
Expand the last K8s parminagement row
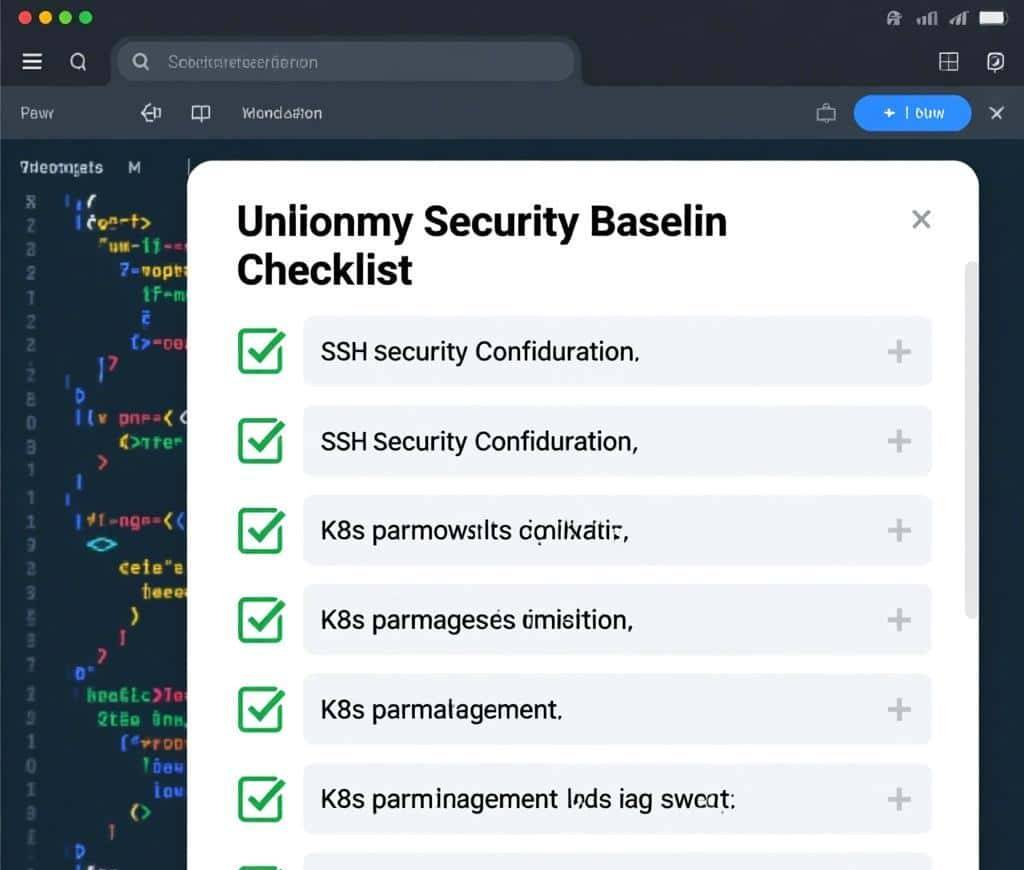pyautogui.click(x=899, y=799)
